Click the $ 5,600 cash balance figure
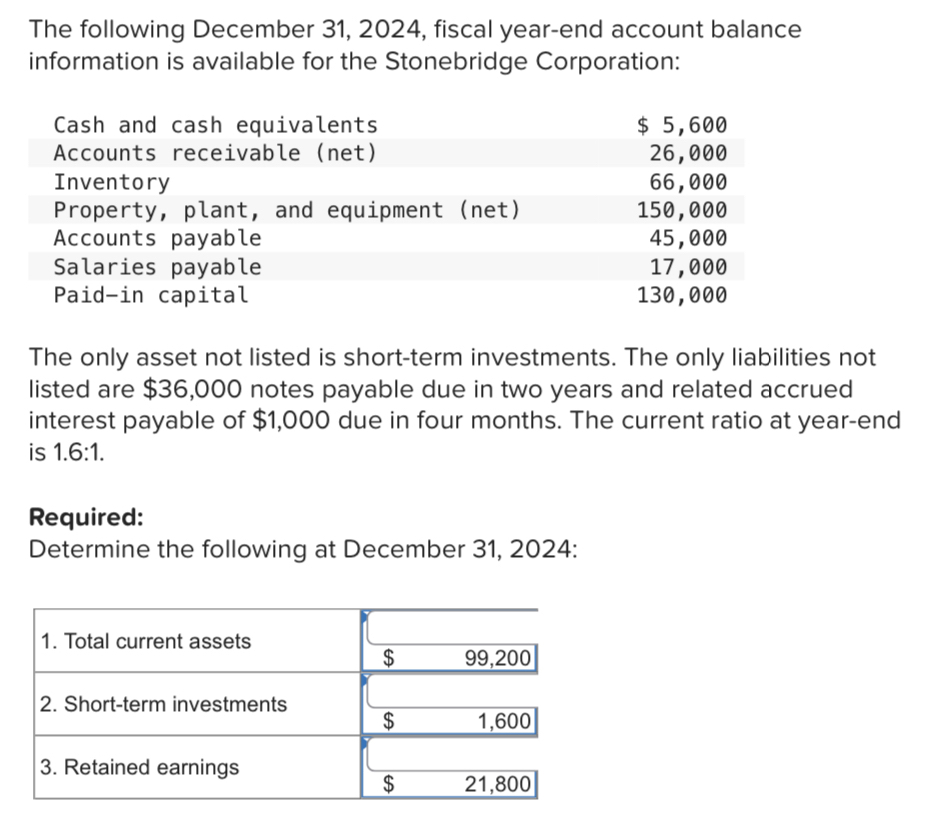 click(x=682, y=124)
